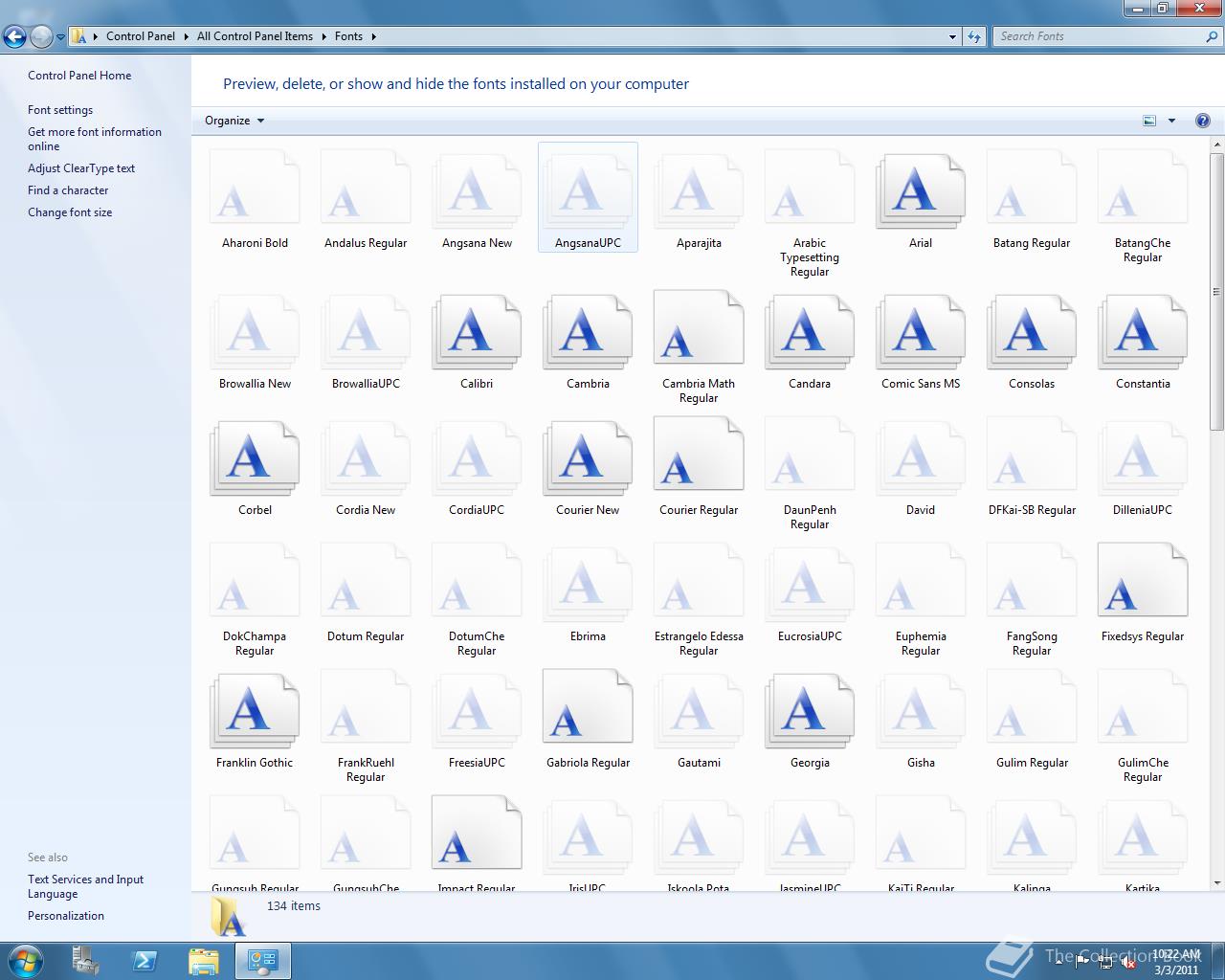
Task: Select the Franklin Gothic font icon
Action: [254, 709]
